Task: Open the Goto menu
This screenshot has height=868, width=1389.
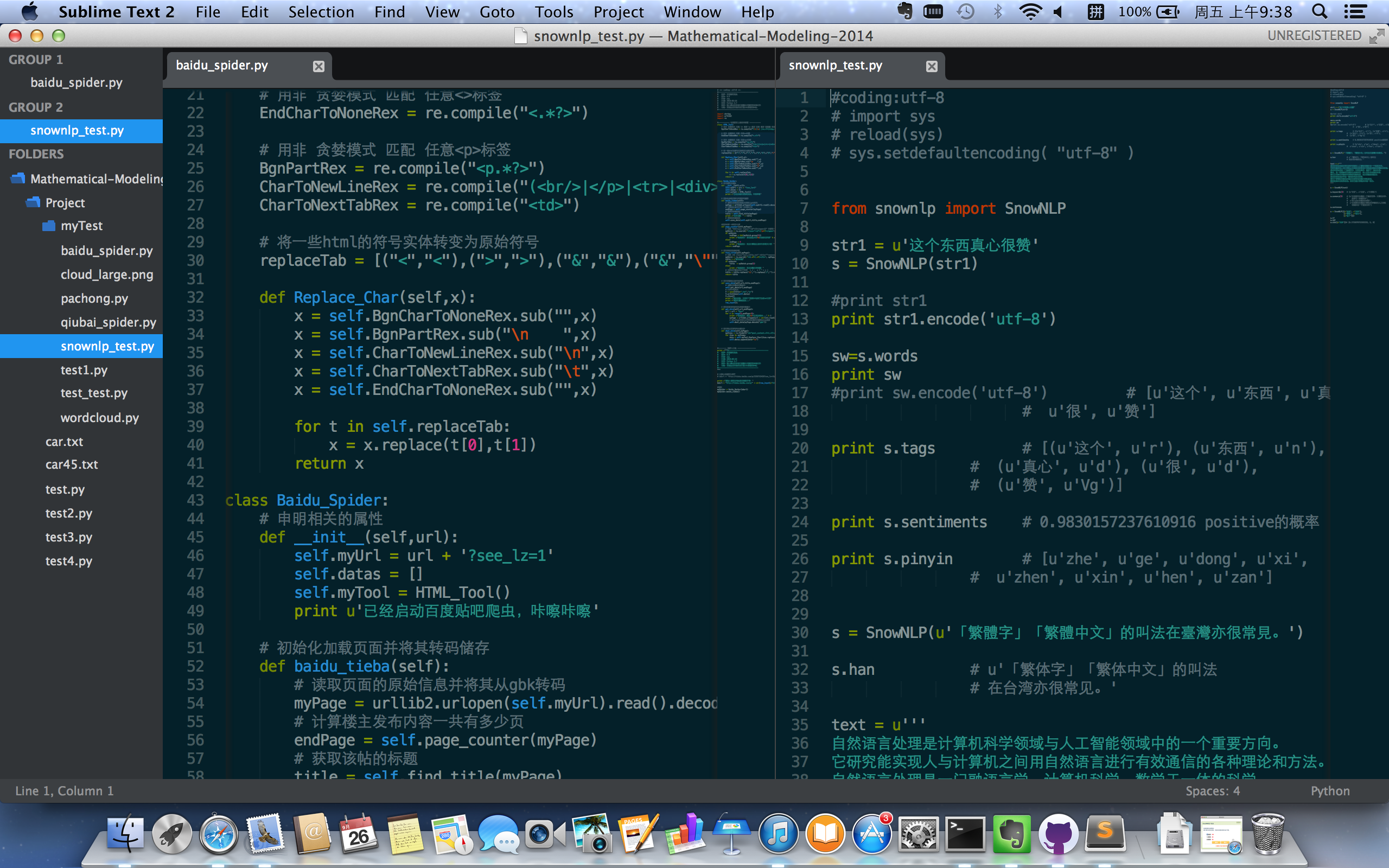Action: click(496, 11)
